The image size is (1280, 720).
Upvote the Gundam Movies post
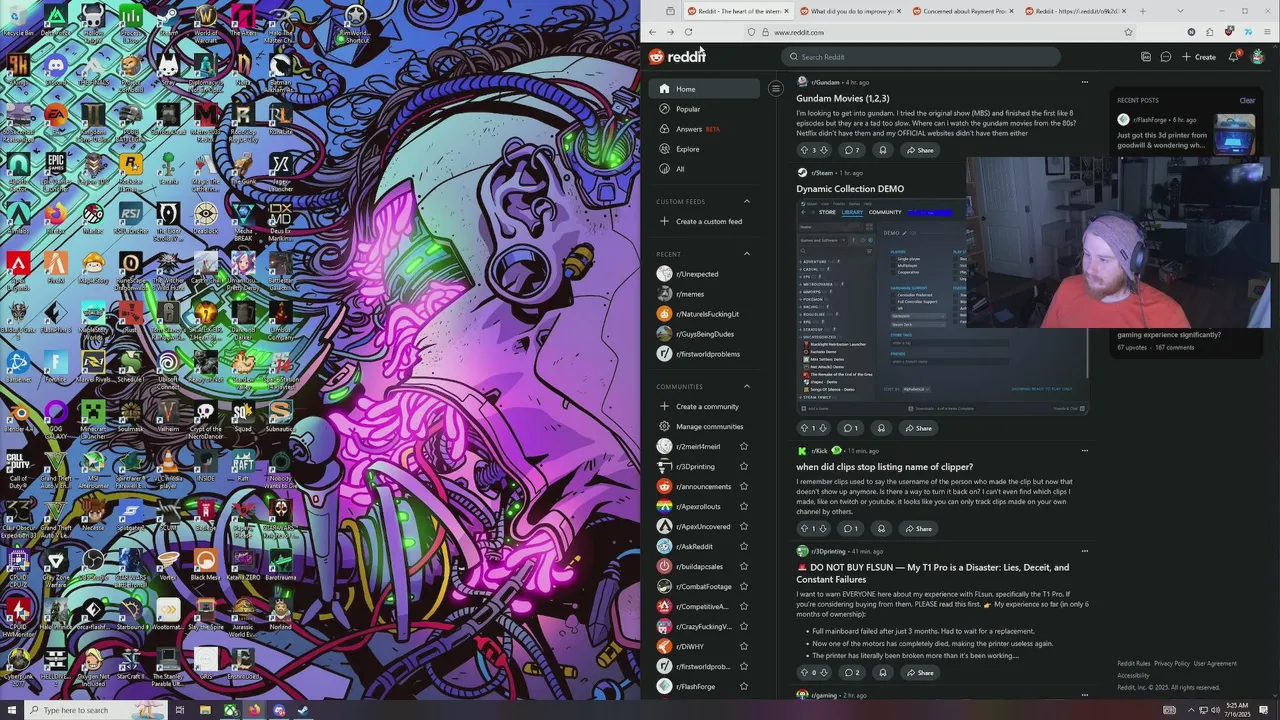804,150
